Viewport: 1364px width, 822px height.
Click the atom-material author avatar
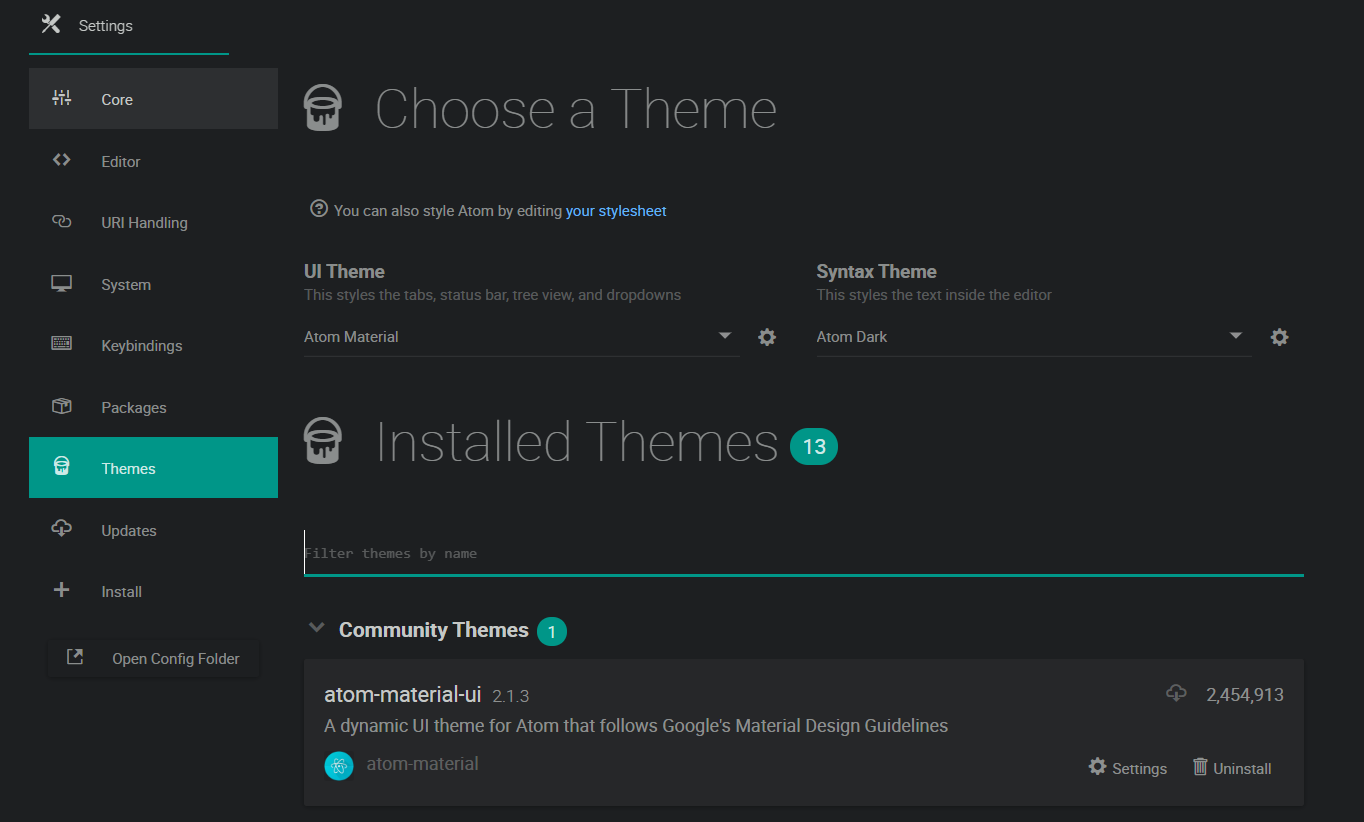(339, 765)
